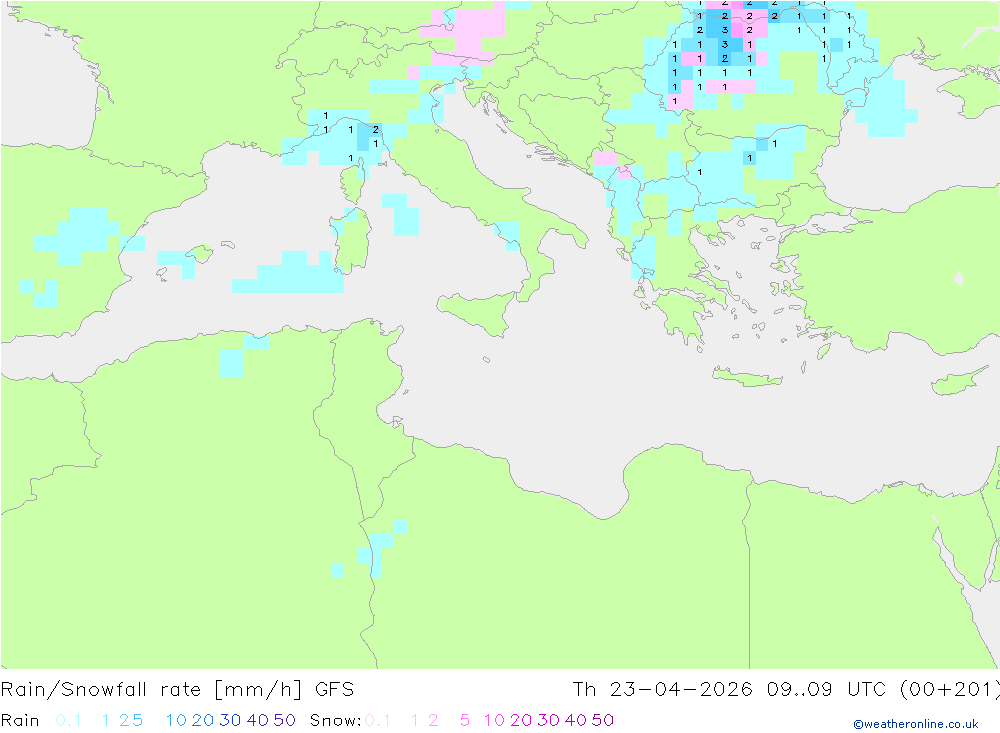Image resolution: width=1000 pixels, height=733 pixels.
Task: Click the "GFS" model label
Action: click(334, 690)
